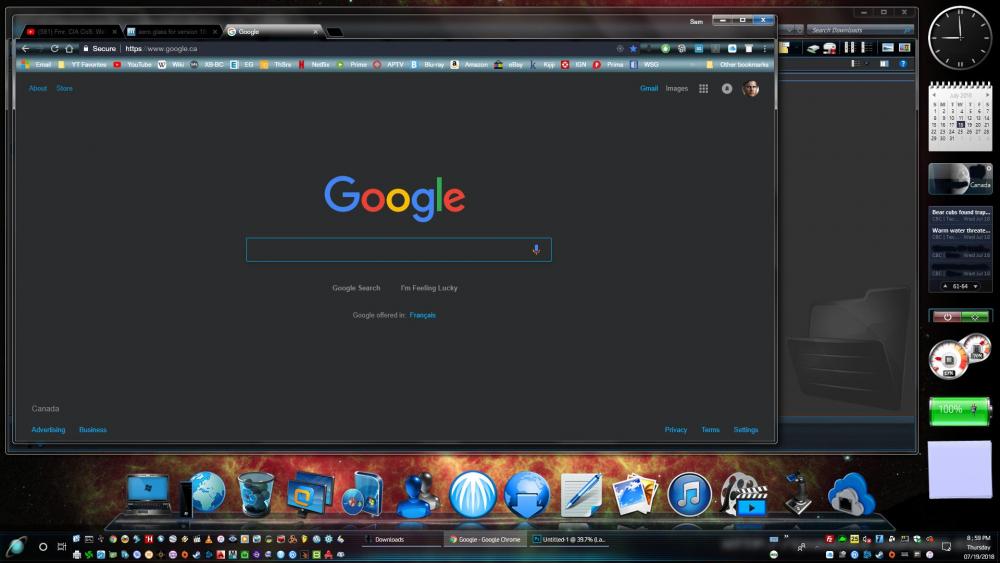Viewport: 1000px width, 563px height.
Task: Open Google notifications bell
Action: [727, 89]
